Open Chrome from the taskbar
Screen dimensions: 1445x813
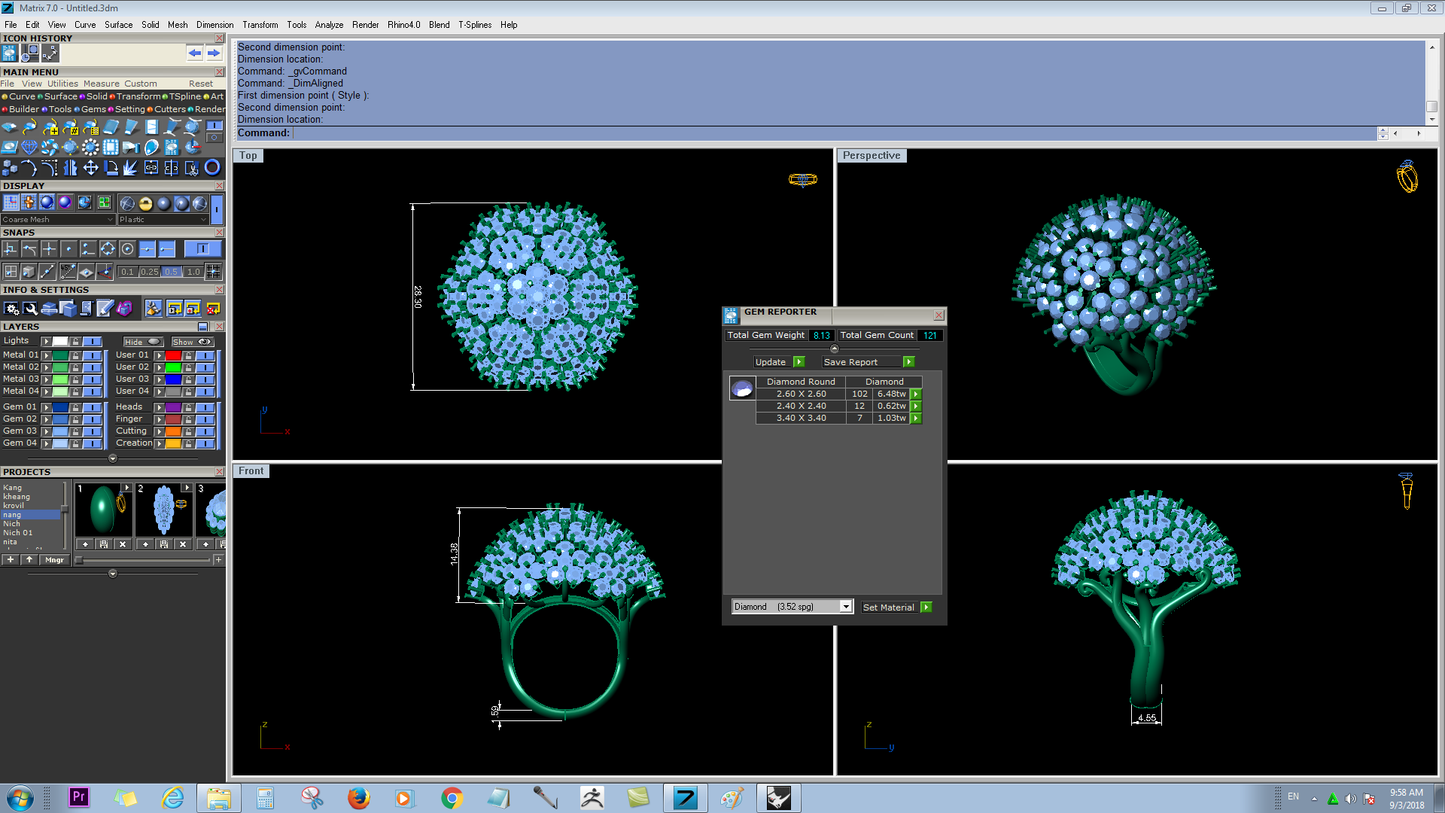pyautogui.click(x=452, y=798)
